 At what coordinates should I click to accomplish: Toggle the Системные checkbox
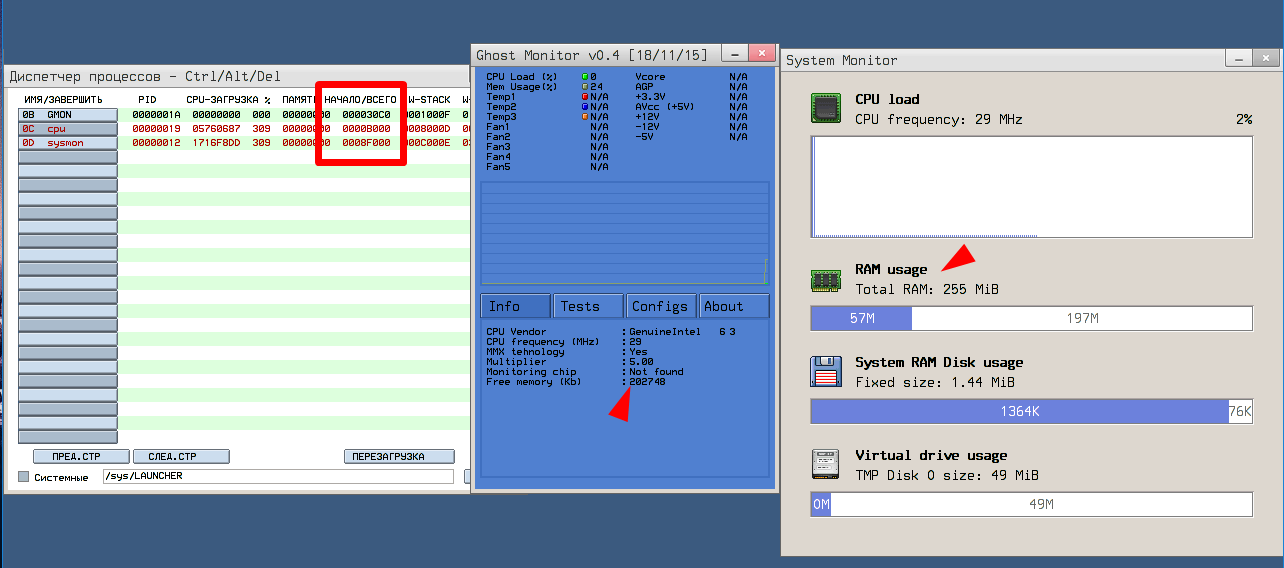[x=24, y=477]
